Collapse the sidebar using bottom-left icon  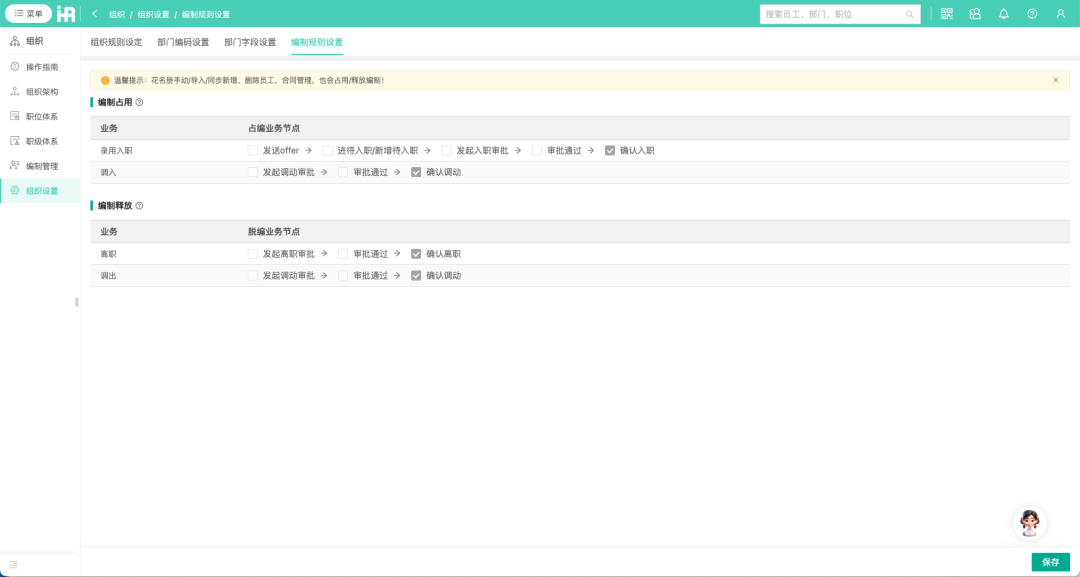pyautogui.click(x=14, y=564)
